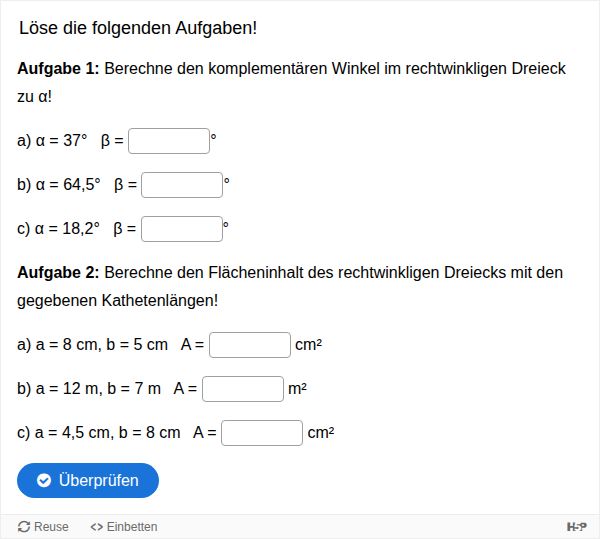This screenshot has width=600, height=539.
Task: Click the 'α = 37°' text
Action: [61, 140]
